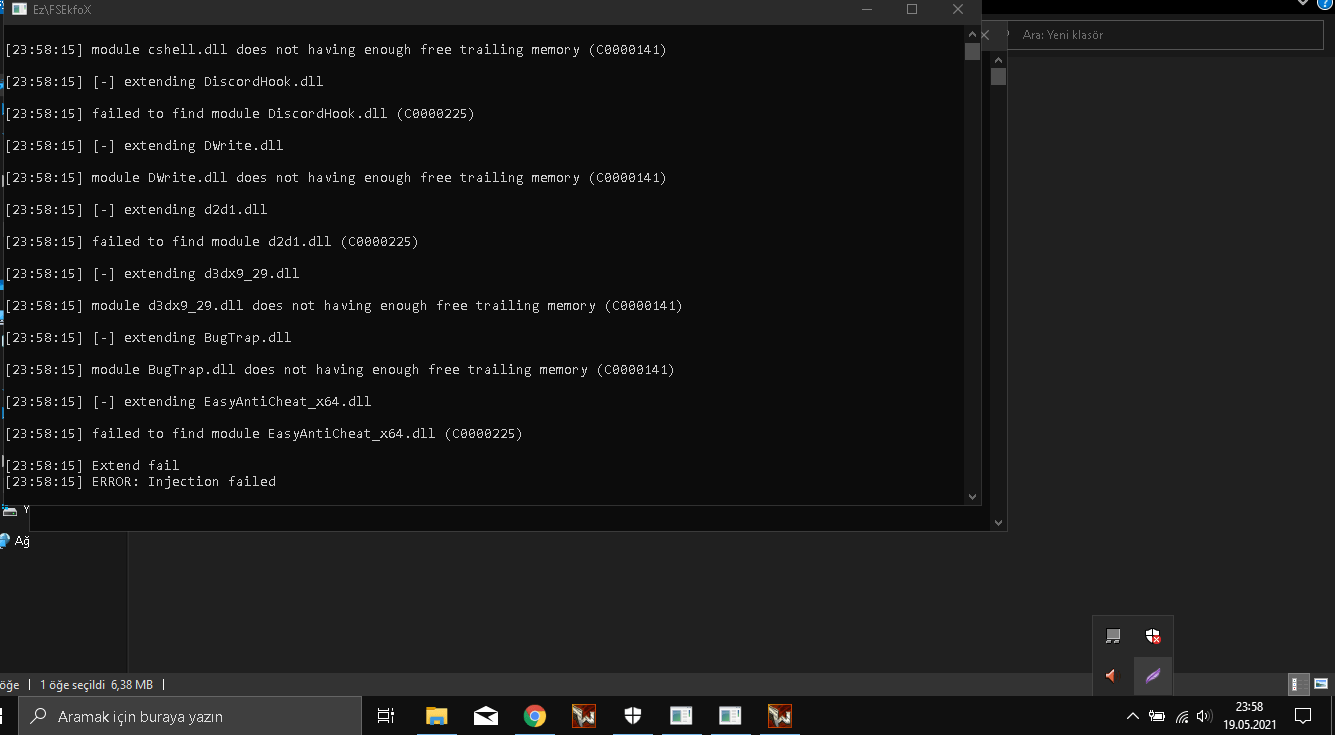Click the Explorer window's scrollbar down arrow
Screen dimensions: 1335x735
point(998,522)
